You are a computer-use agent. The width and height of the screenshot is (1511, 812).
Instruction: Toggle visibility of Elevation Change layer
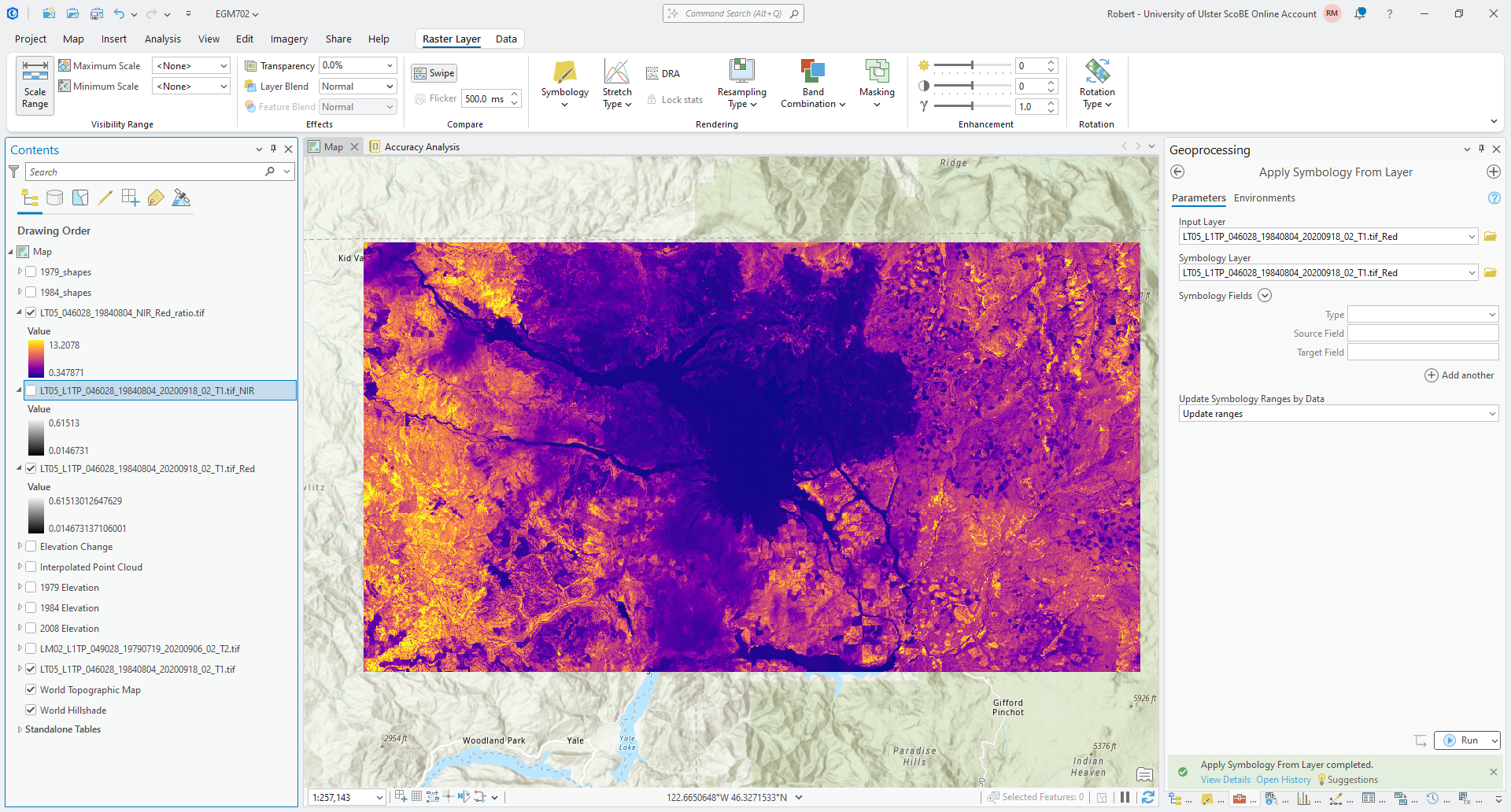pos(31,547)
